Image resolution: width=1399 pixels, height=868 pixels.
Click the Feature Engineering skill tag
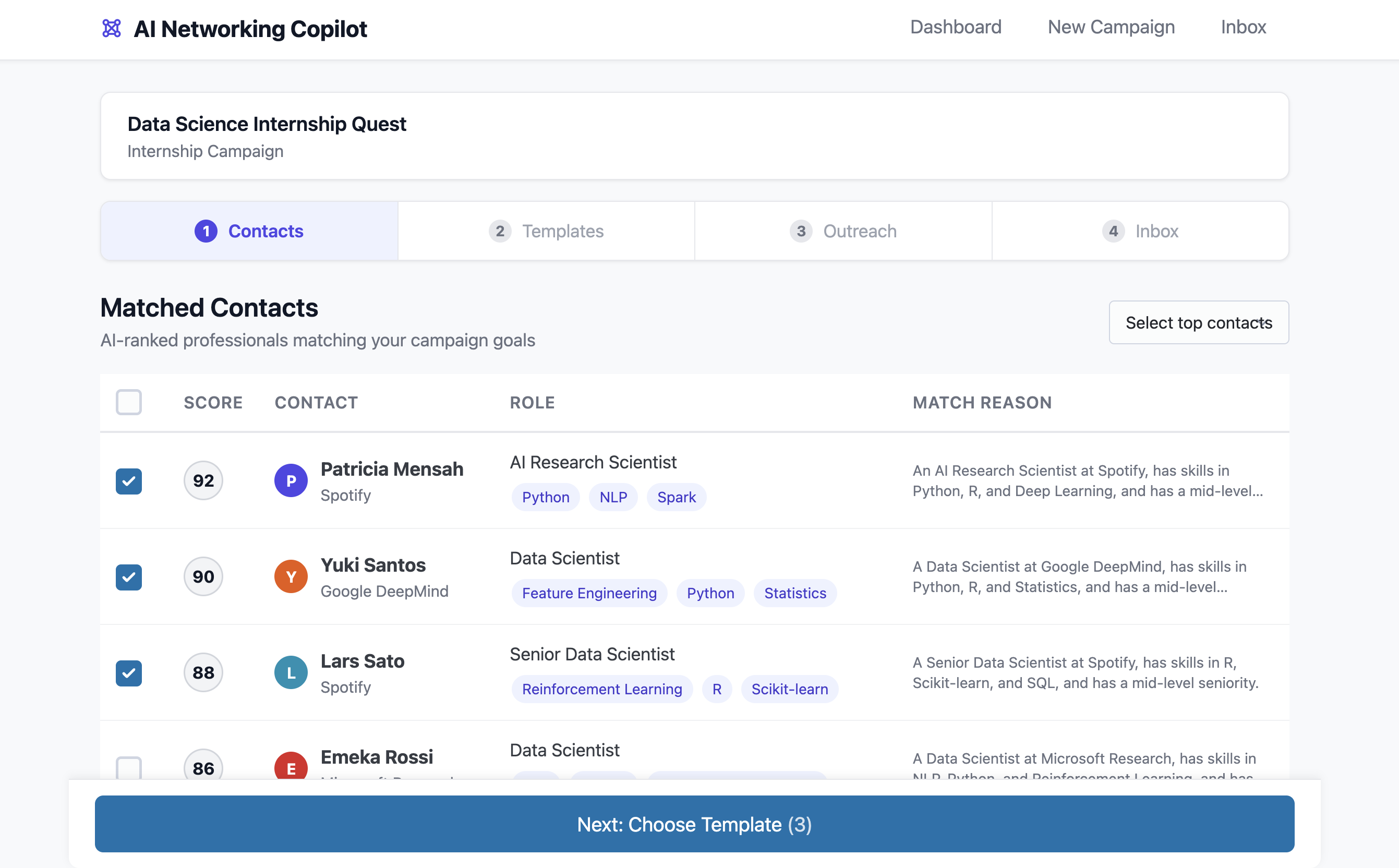(x=589, y=593)
